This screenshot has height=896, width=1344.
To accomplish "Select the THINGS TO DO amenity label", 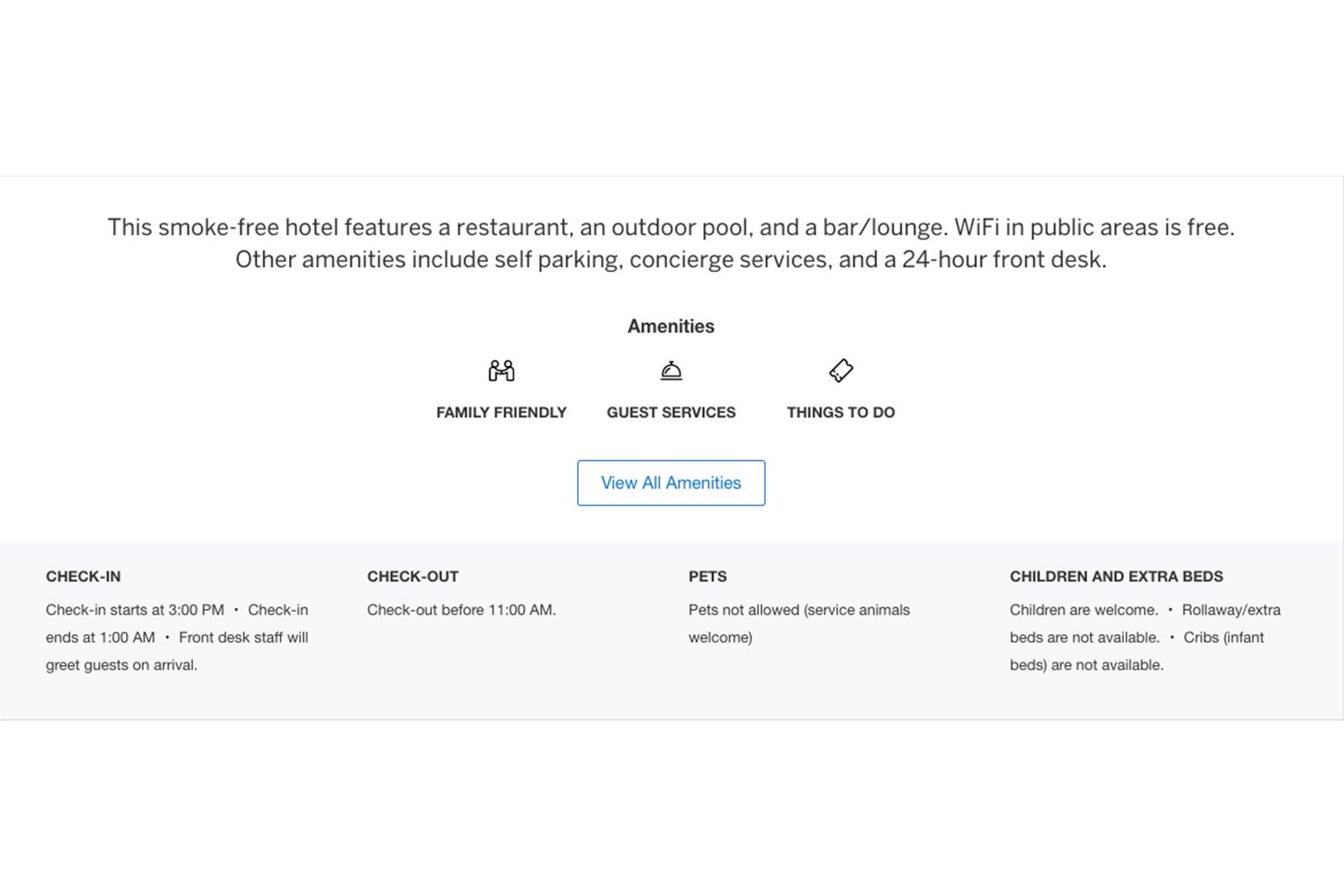I will pos(841,412).
